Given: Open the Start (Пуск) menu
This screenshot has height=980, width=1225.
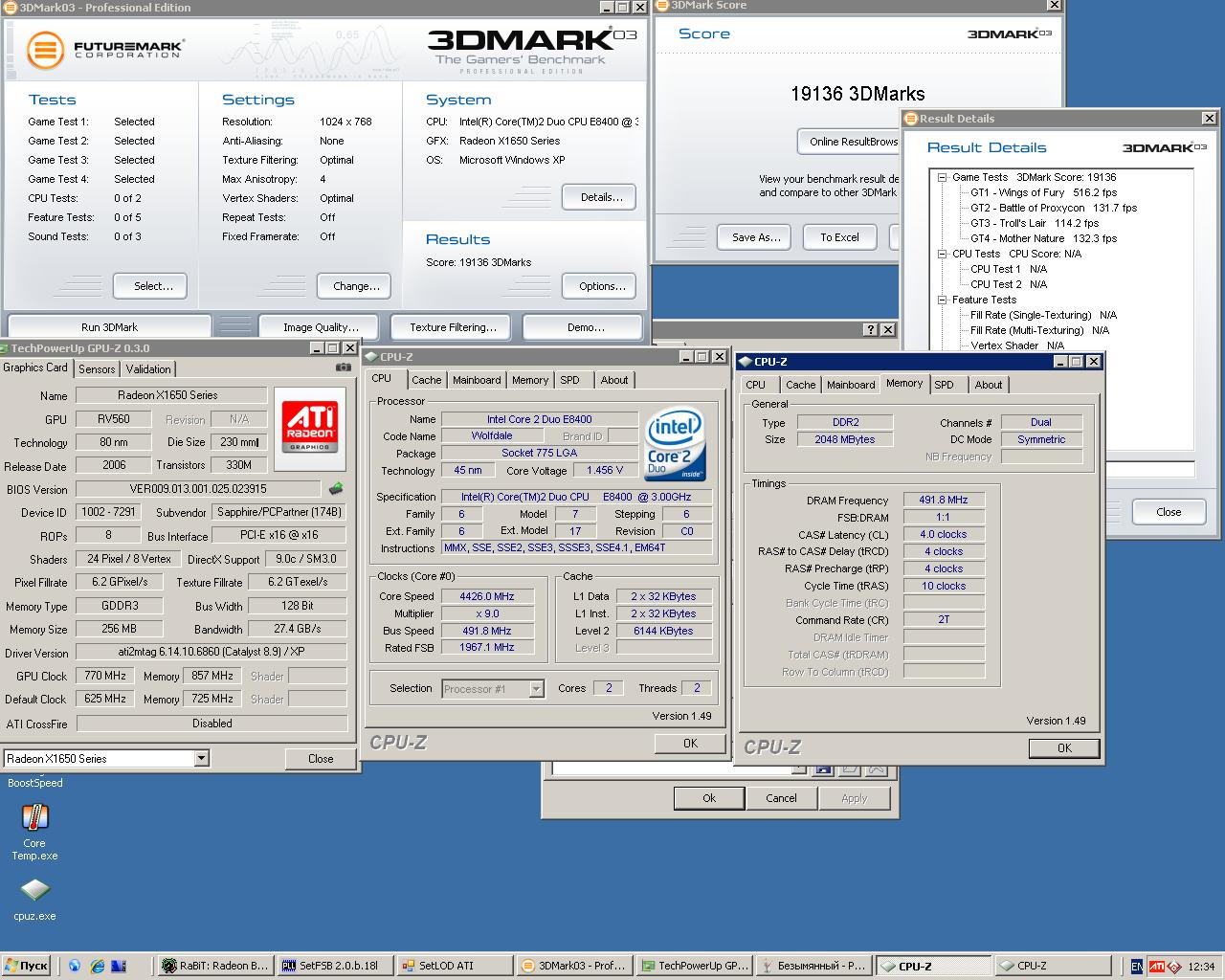Looking at the screenshot, I should pyautogui.click(x=26, y=966).
